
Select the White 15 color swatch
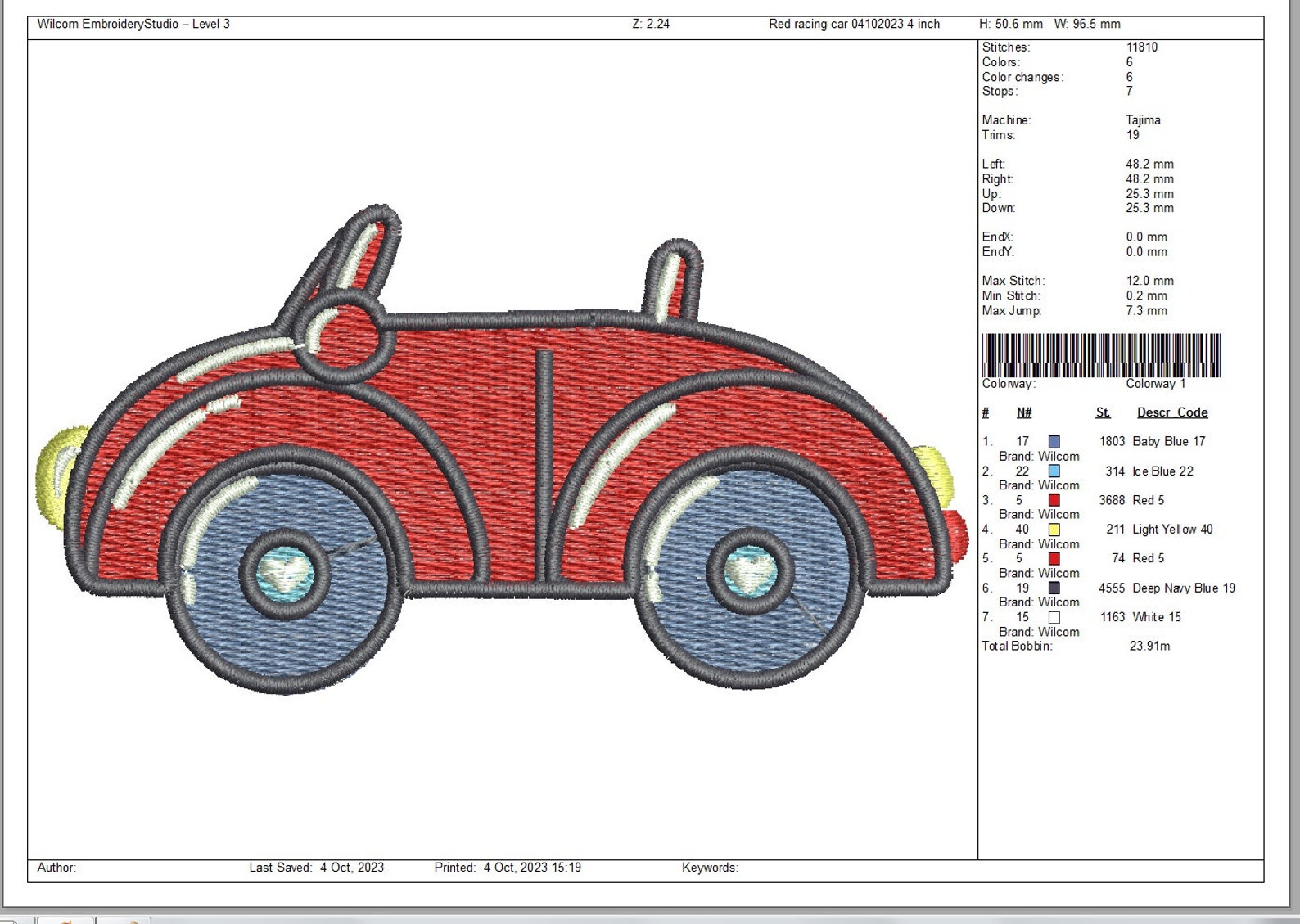[1054, 618]
